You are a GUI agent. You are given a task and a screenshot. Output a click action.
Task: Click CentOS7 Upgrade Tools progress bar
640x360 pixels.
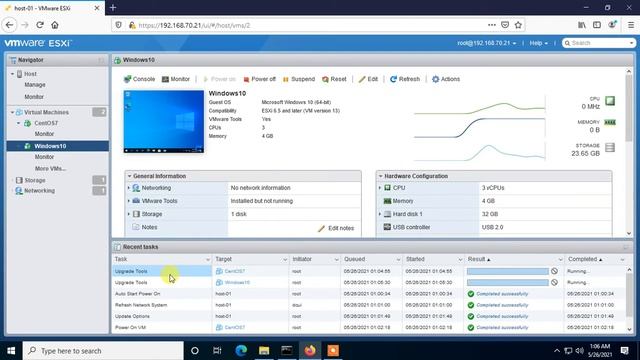pos(507,271)
